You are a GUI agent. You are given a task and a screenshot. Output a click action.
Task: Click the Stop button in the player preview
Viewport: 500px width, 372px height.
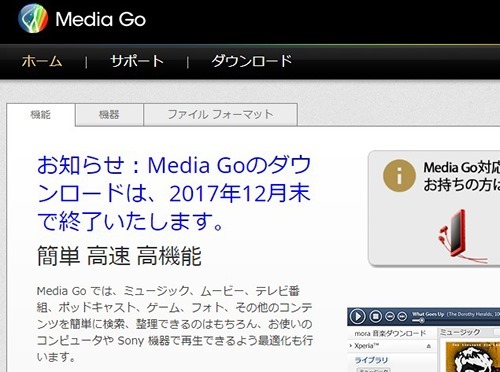click(376, 316)
